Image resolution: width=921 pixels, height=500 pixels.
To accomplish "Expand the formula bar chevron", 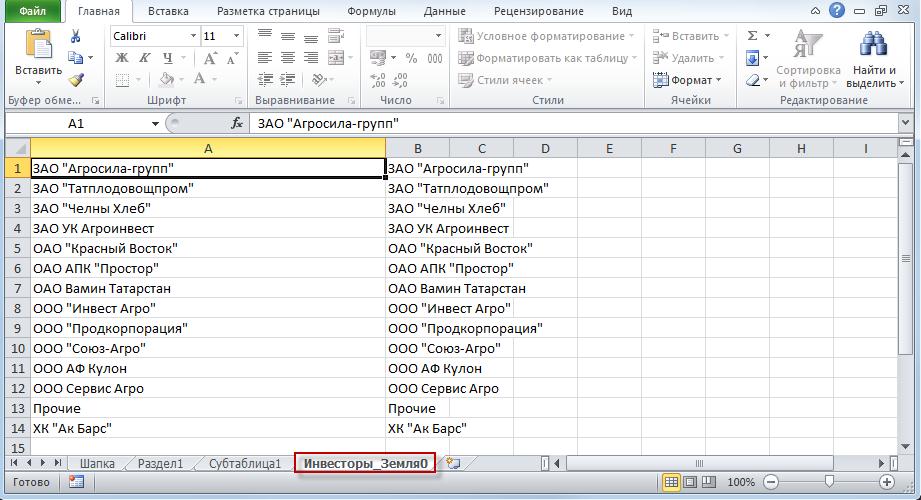I will point(905,123).
